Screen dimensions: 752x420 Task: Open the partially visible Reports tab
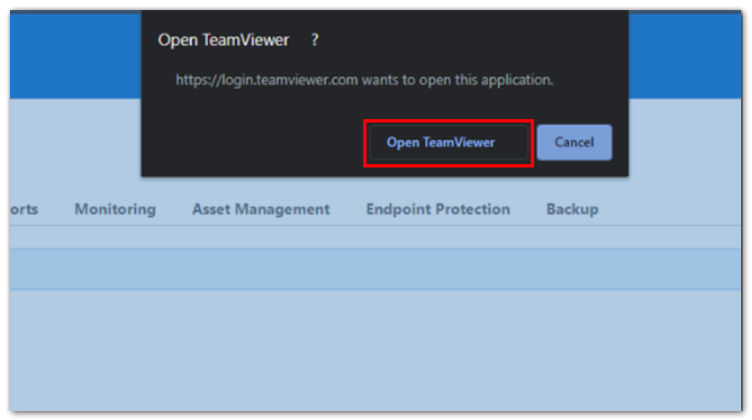24,209
